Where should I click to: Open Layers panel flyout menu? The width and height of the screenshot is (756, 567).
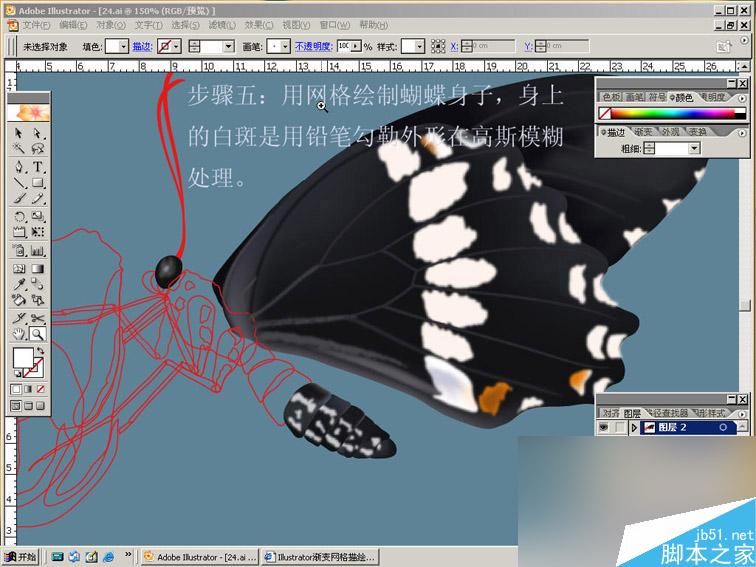(x=742, y=414)
